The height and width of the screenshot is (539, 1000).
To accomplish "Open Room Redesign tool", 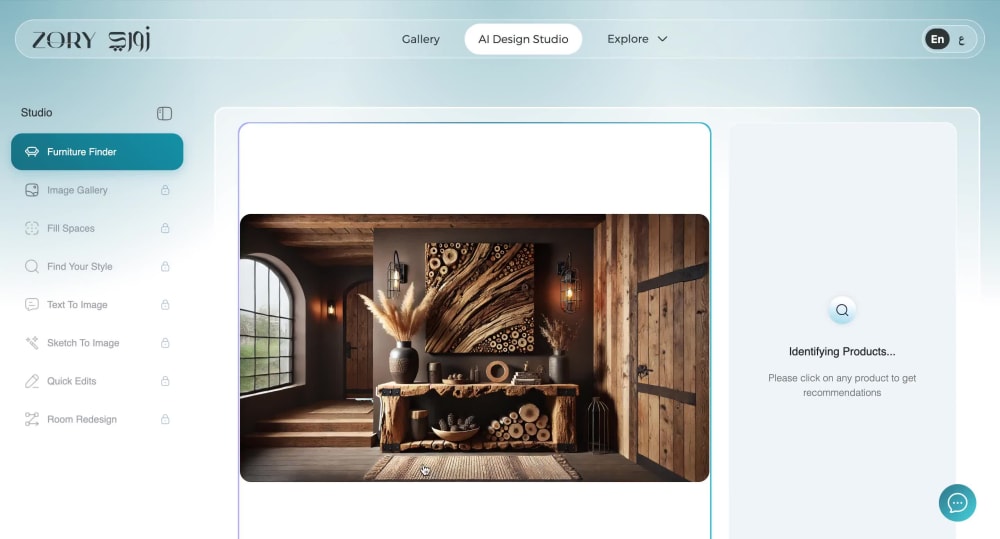I will [x=97, y=420].
